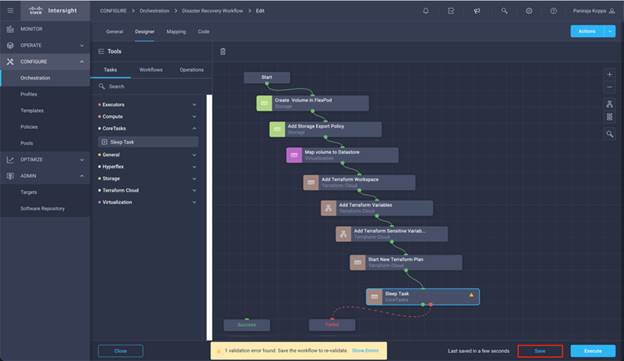
Task: Switch to the General tab
Action: pyautogui.click(x=115, y=31)
